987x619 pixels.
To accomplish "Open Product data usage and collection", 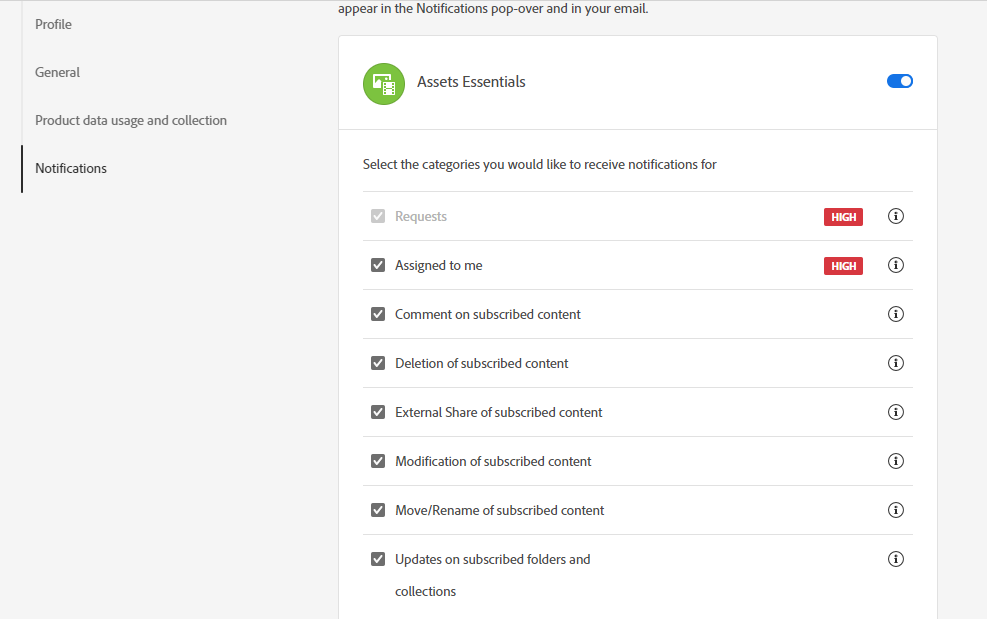I will tap(131, 120).
